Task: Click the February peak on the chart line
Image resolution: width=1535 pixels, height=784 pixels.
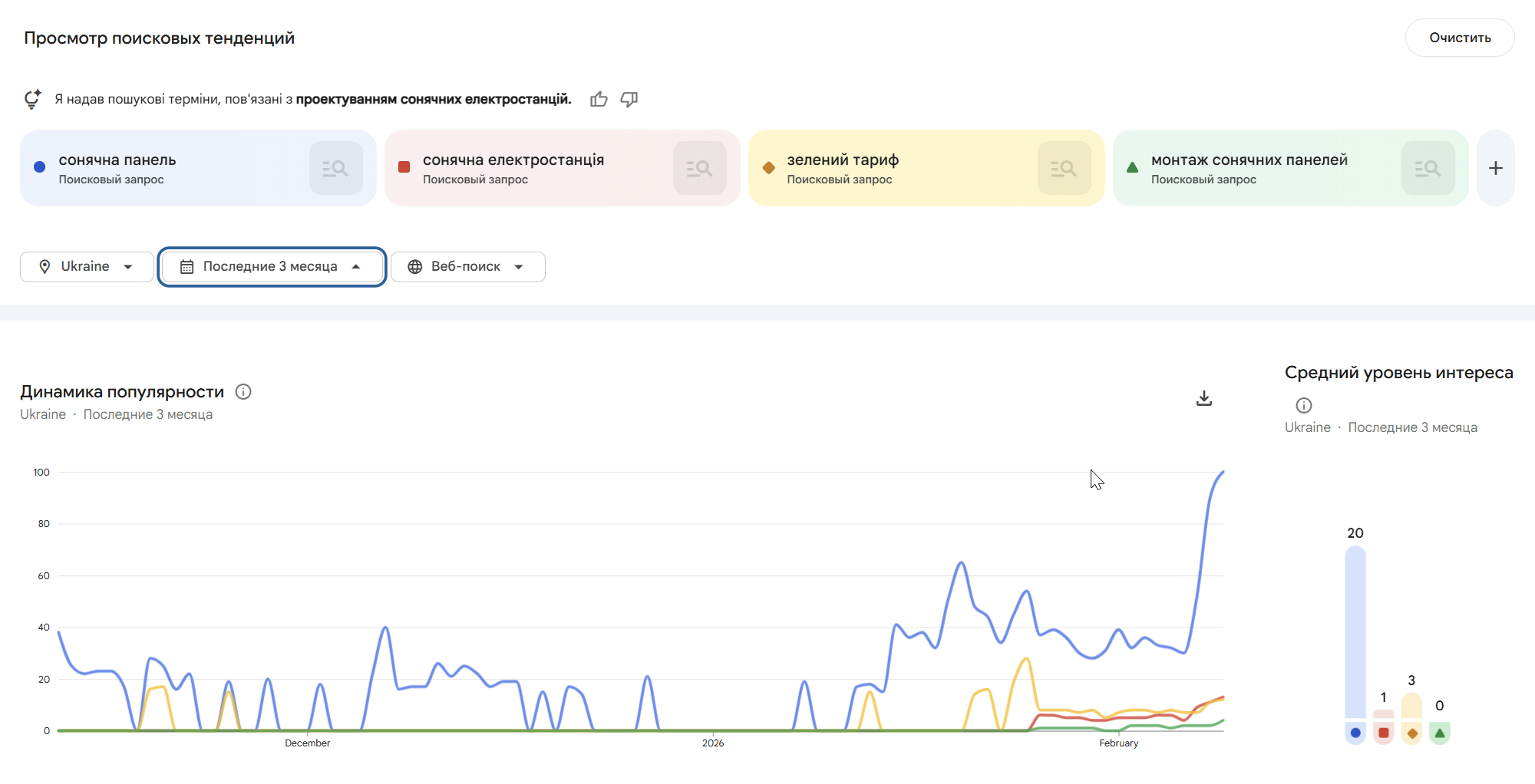Action: (1222, 473)
